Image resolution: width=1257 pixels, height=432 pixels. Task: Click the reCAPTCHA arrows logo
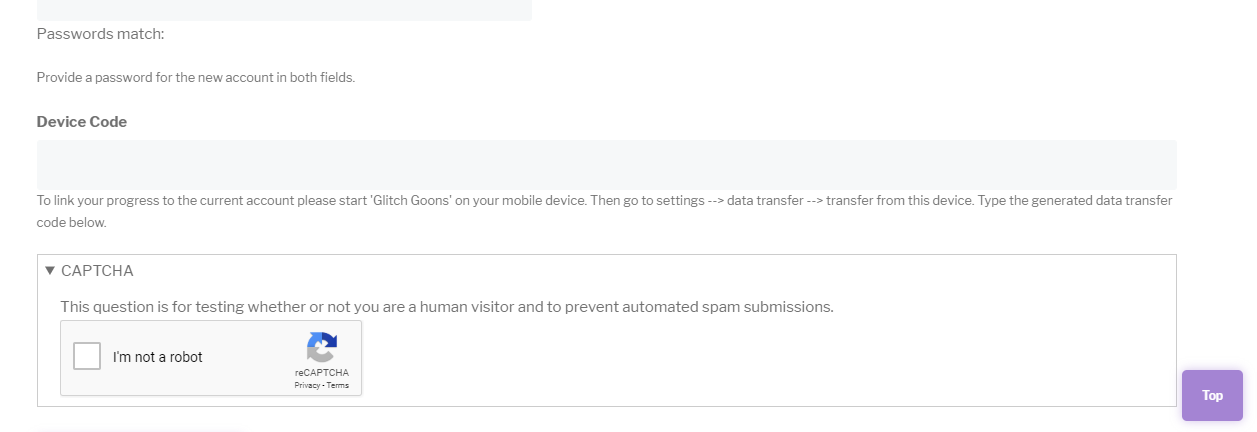[x=321, y=348]
